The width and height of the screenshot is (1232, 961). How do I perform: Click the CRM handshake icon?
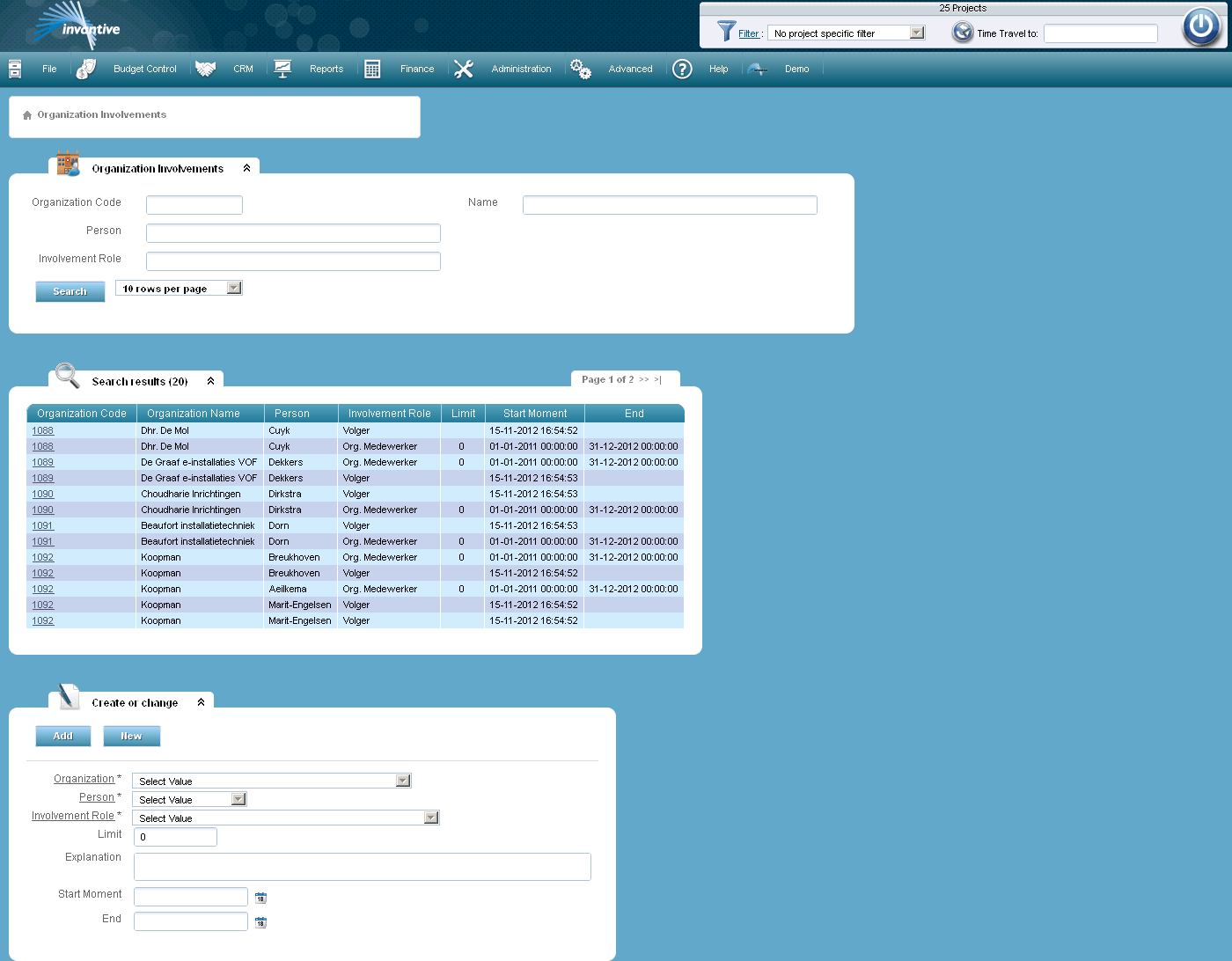pos(205,68)
